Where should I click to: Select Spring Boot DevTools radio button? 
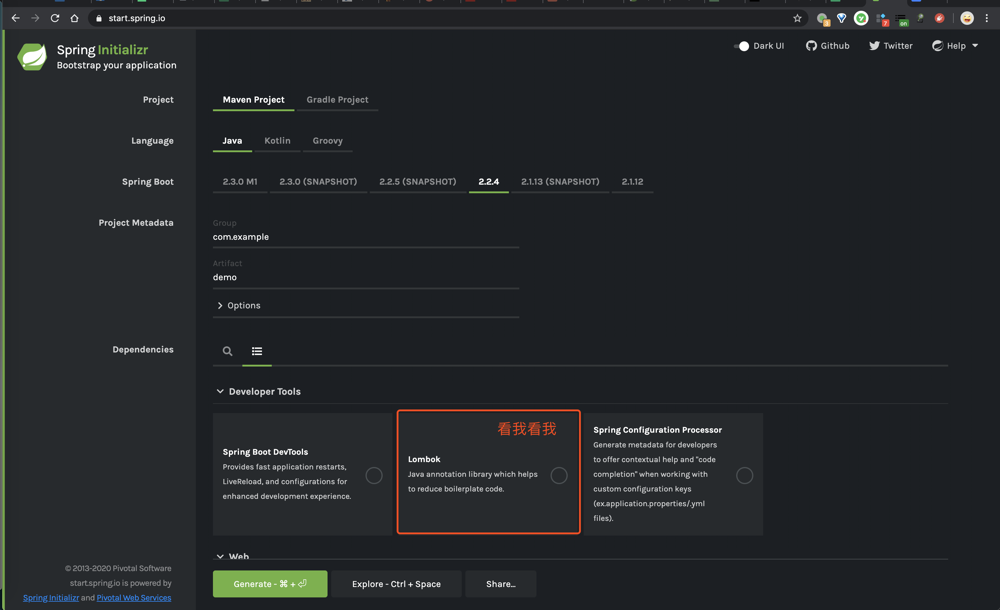[x=374, y=476]
